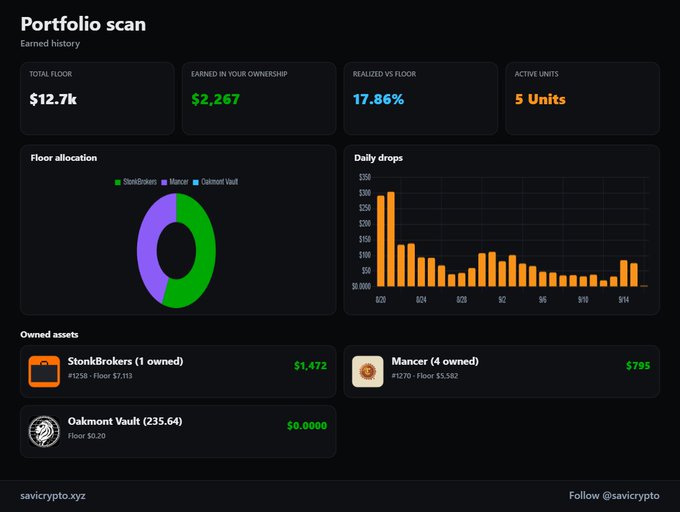The image size is (680, 512).
Task: Click the $2,267 earned value
Action: coord(215,99)
